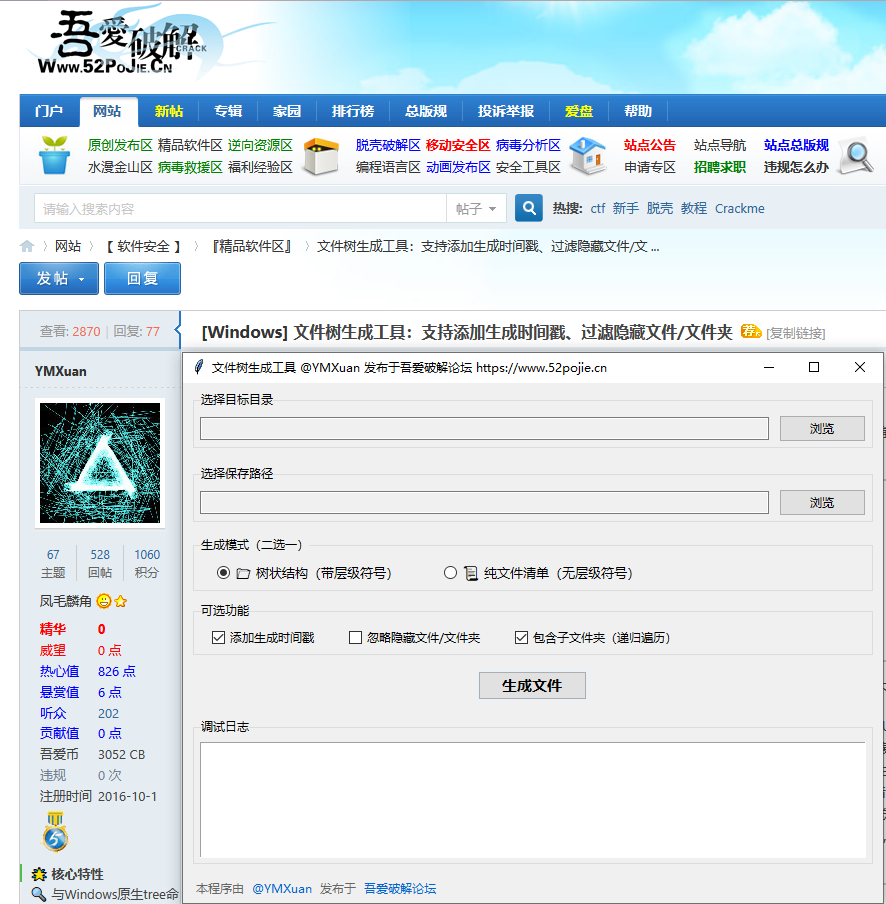The image size is (886, 904).
Task: Open the 病毒分析区 link
Action: [x=528, y=145]
